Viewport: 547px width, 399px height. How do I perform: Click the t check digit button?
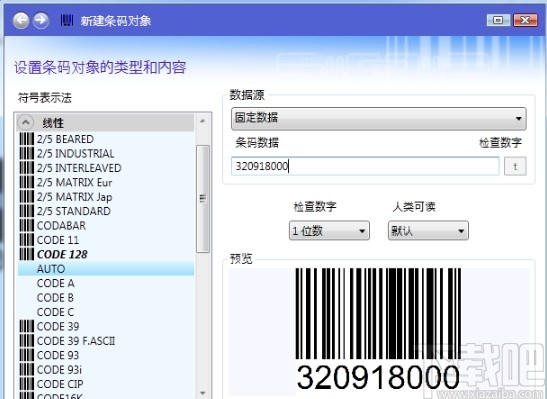(515, 166)
